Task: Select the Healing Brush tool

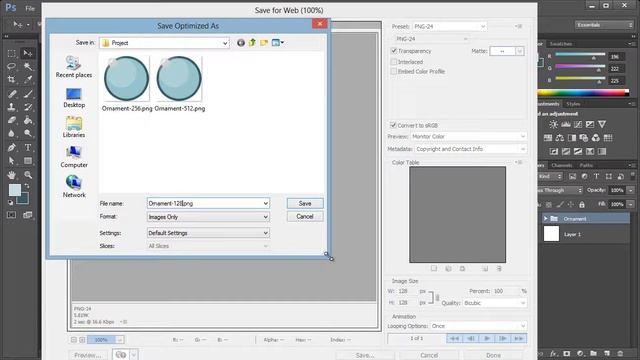Action: pos(11,94)
